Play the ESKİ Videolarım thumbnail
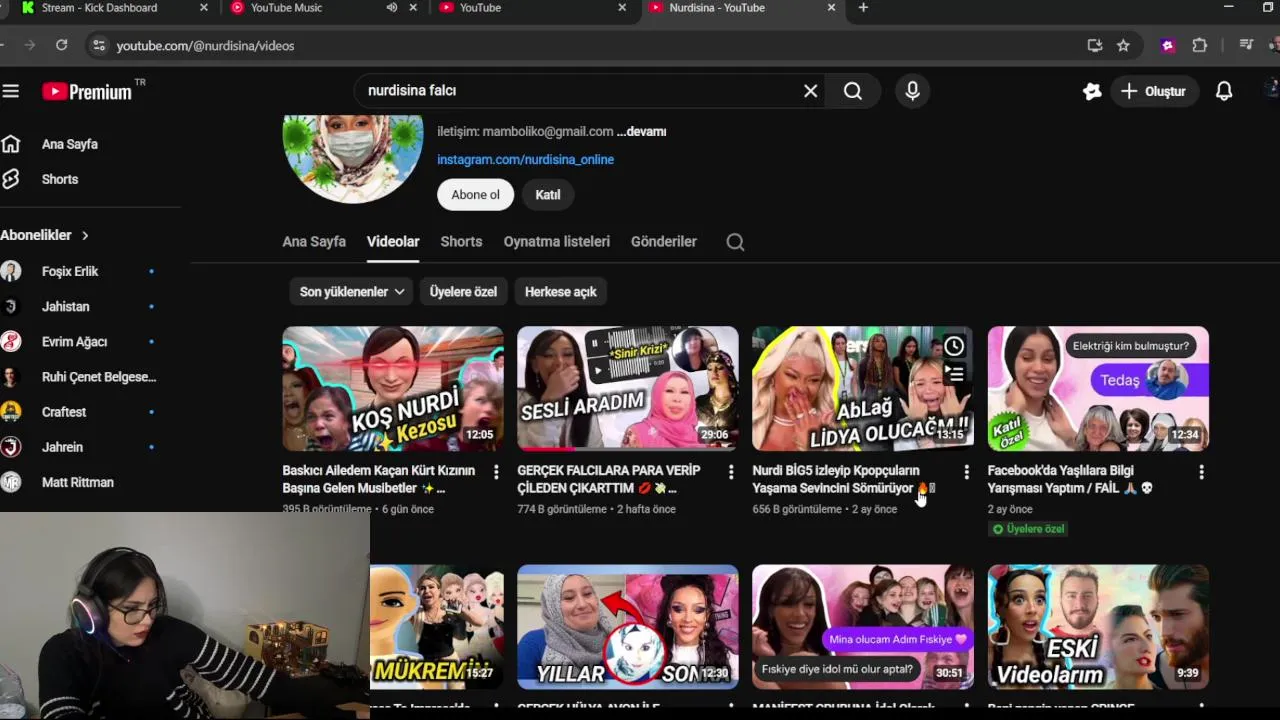The width and height of the screenshot is (1280, 720). (x=1098, y=627)
